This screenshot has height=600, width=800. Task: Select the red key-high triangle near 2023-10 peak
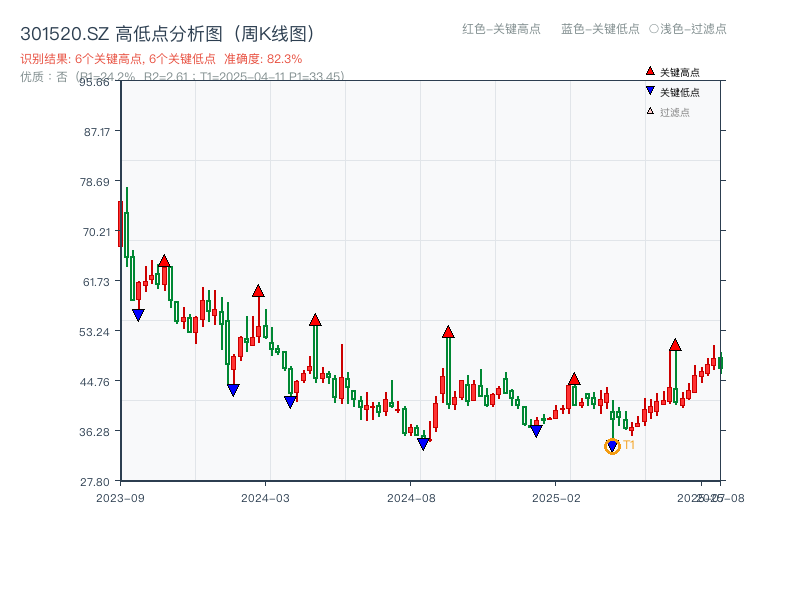164,261
